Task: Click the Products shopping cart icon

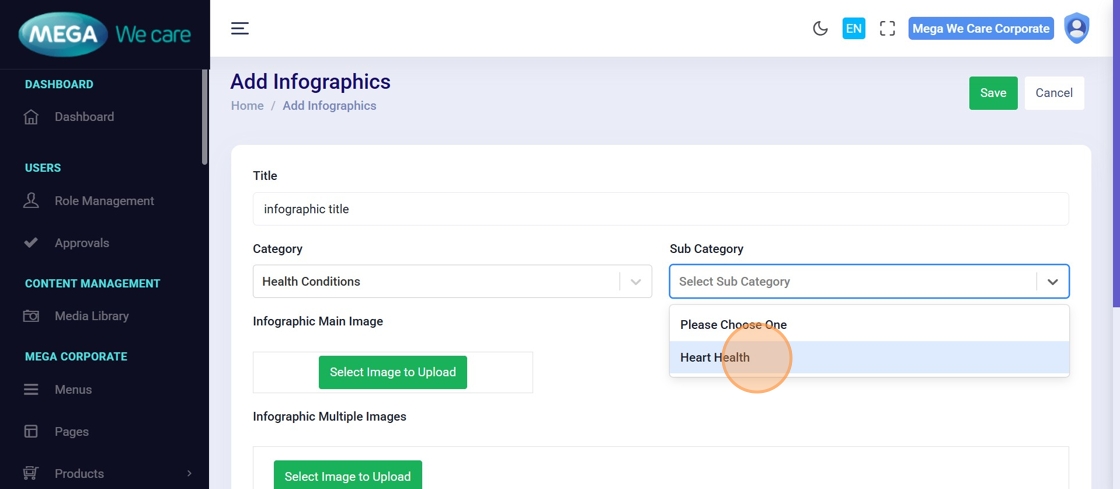Action: pyautogui.click(x=31, y=474)
